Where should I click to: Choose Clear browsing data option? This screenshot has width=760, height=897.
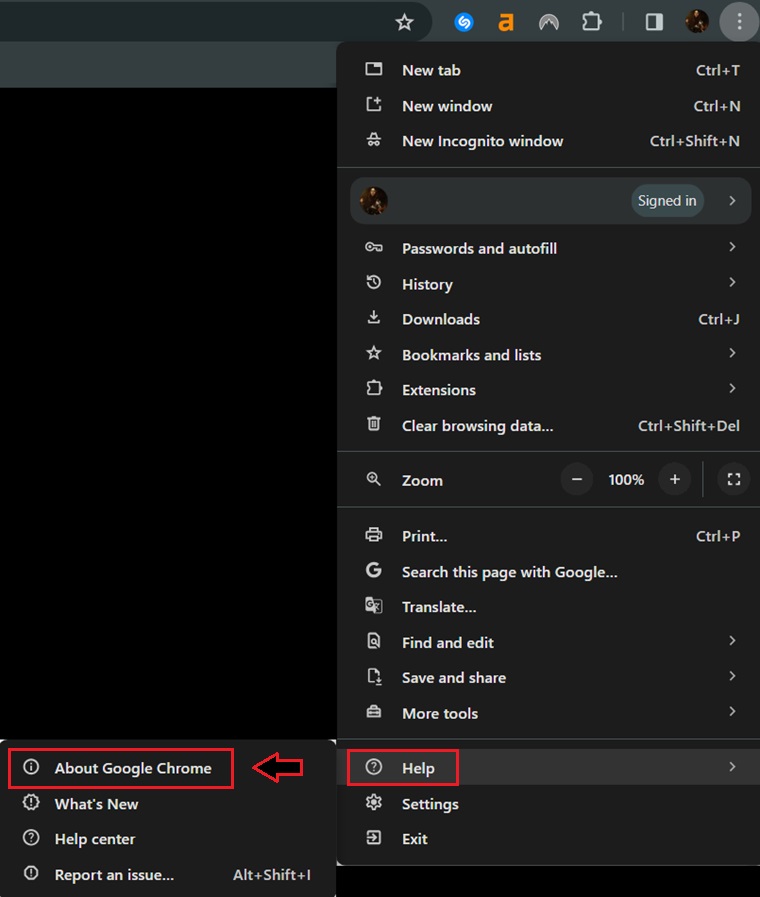(x=477, y=425)
